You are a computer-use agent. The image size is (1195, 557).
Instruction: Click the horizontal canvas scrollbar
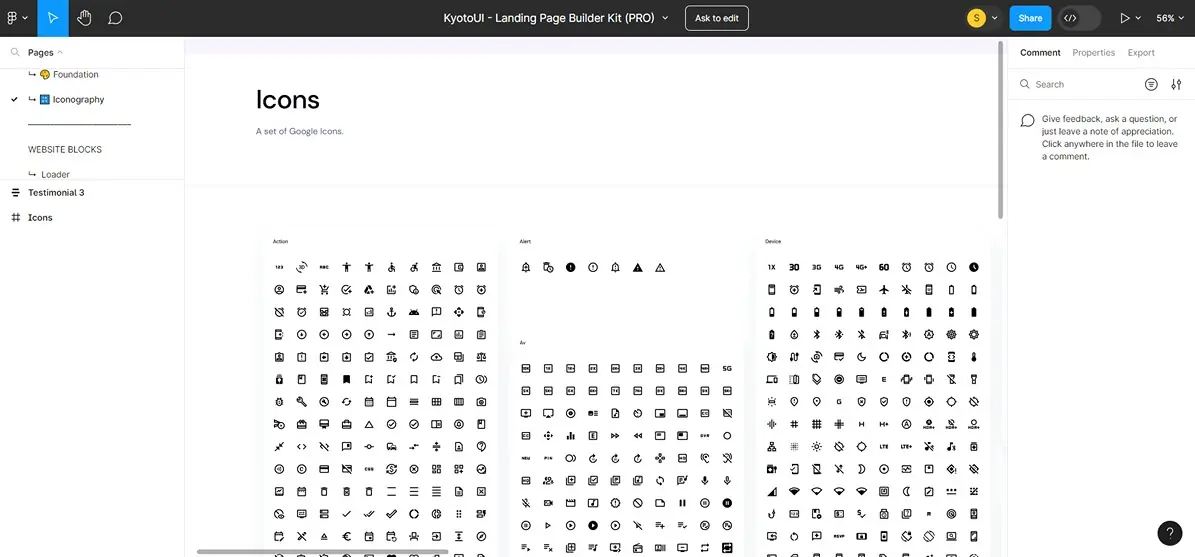[322, 552]
